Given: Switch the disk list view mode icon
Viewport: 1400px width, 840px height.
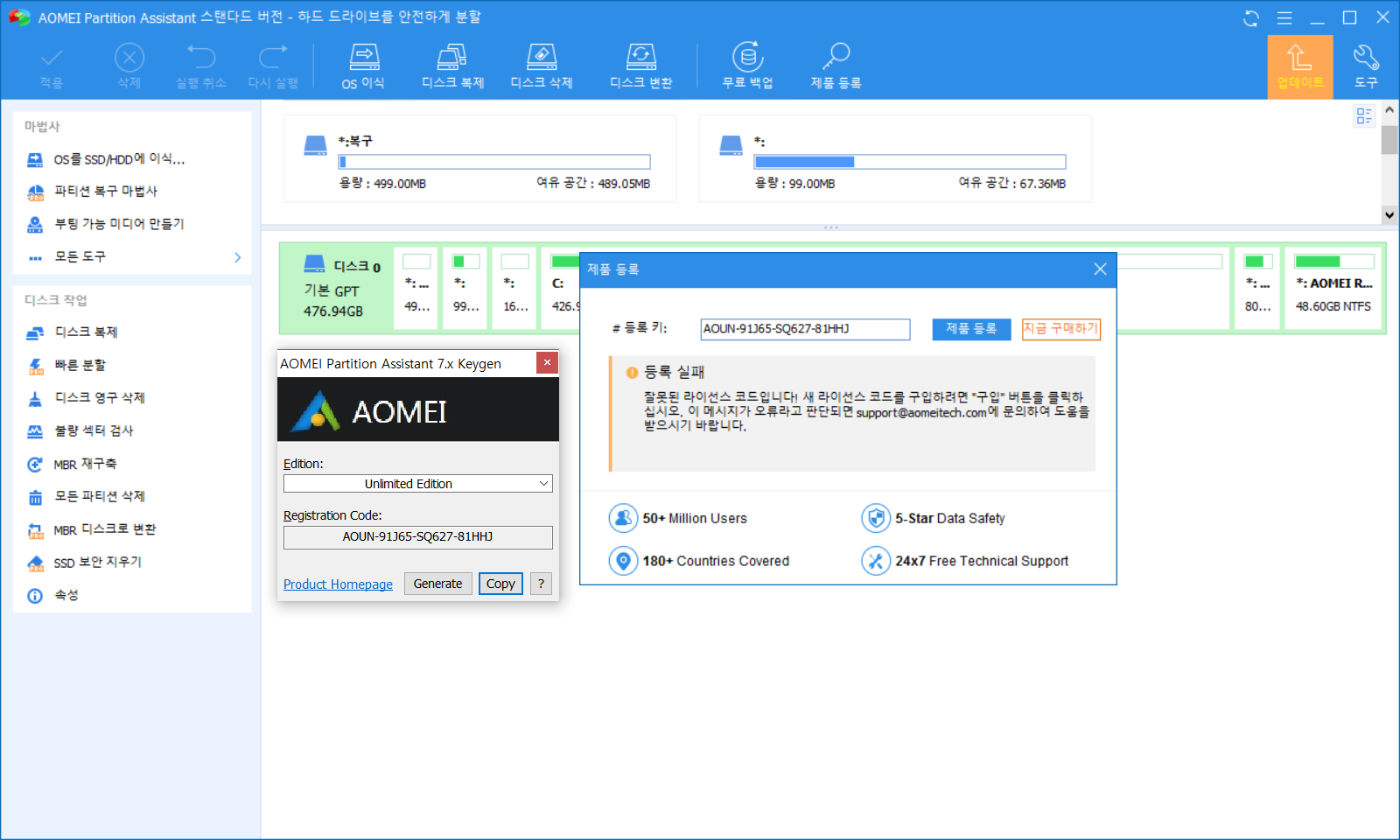Looking at the screenshot, I should pos(1364,115).
